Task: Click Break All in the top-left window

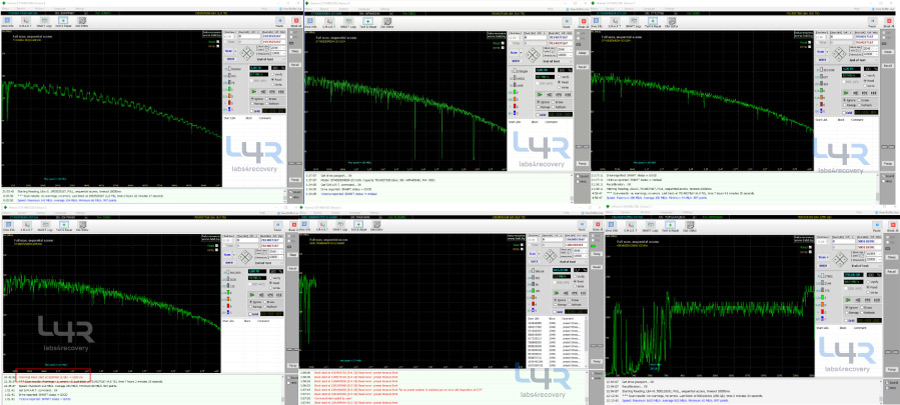Action: tap(296, 22)
